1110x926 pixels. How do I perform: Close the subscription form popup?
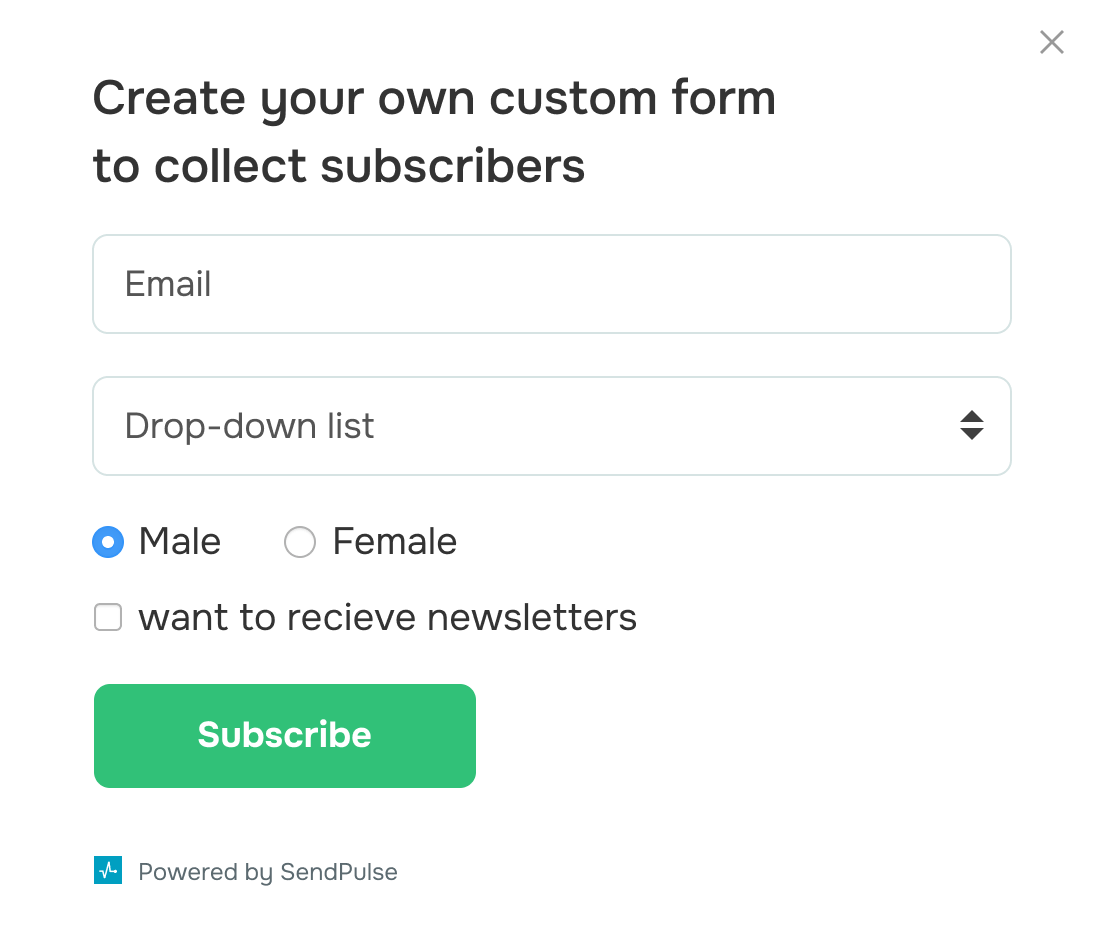[1051, 42]
